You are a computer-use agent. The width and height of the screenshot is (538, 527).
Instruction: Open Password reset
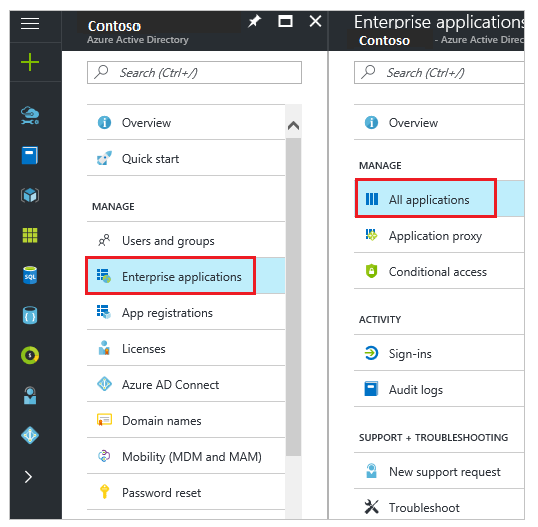point(186,493)
